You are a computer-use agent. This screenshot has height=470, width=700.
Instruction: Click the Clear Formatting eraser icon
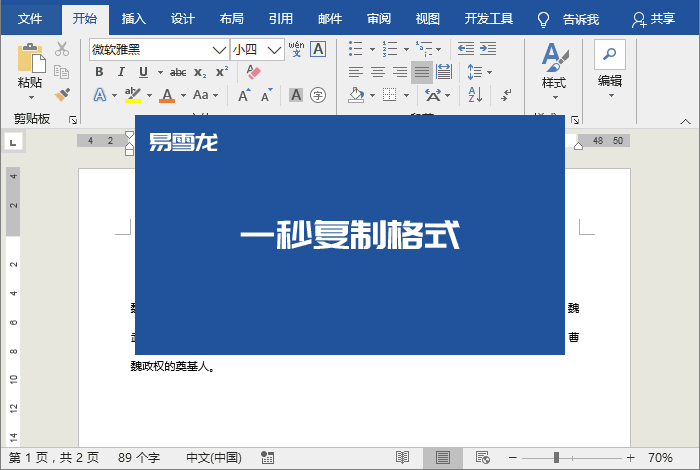pyautogui.click(x=253, y=72)
